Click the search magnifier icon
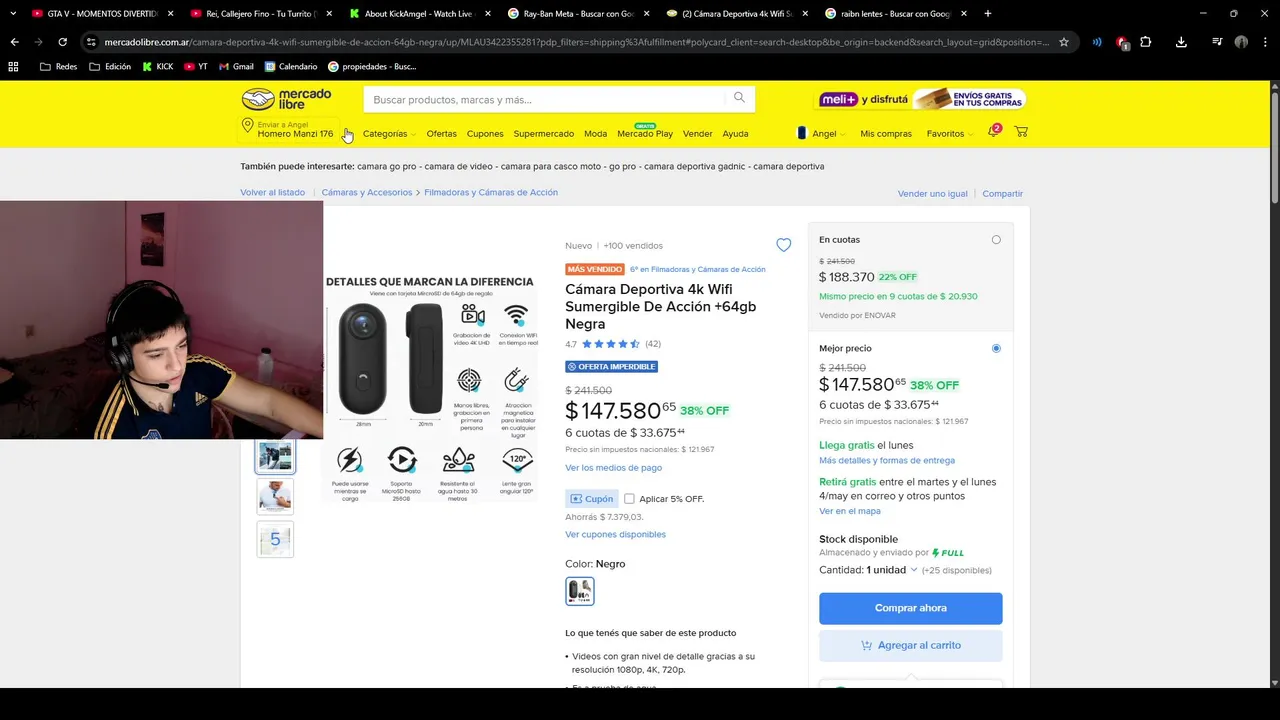 click(x=739, y=98)
